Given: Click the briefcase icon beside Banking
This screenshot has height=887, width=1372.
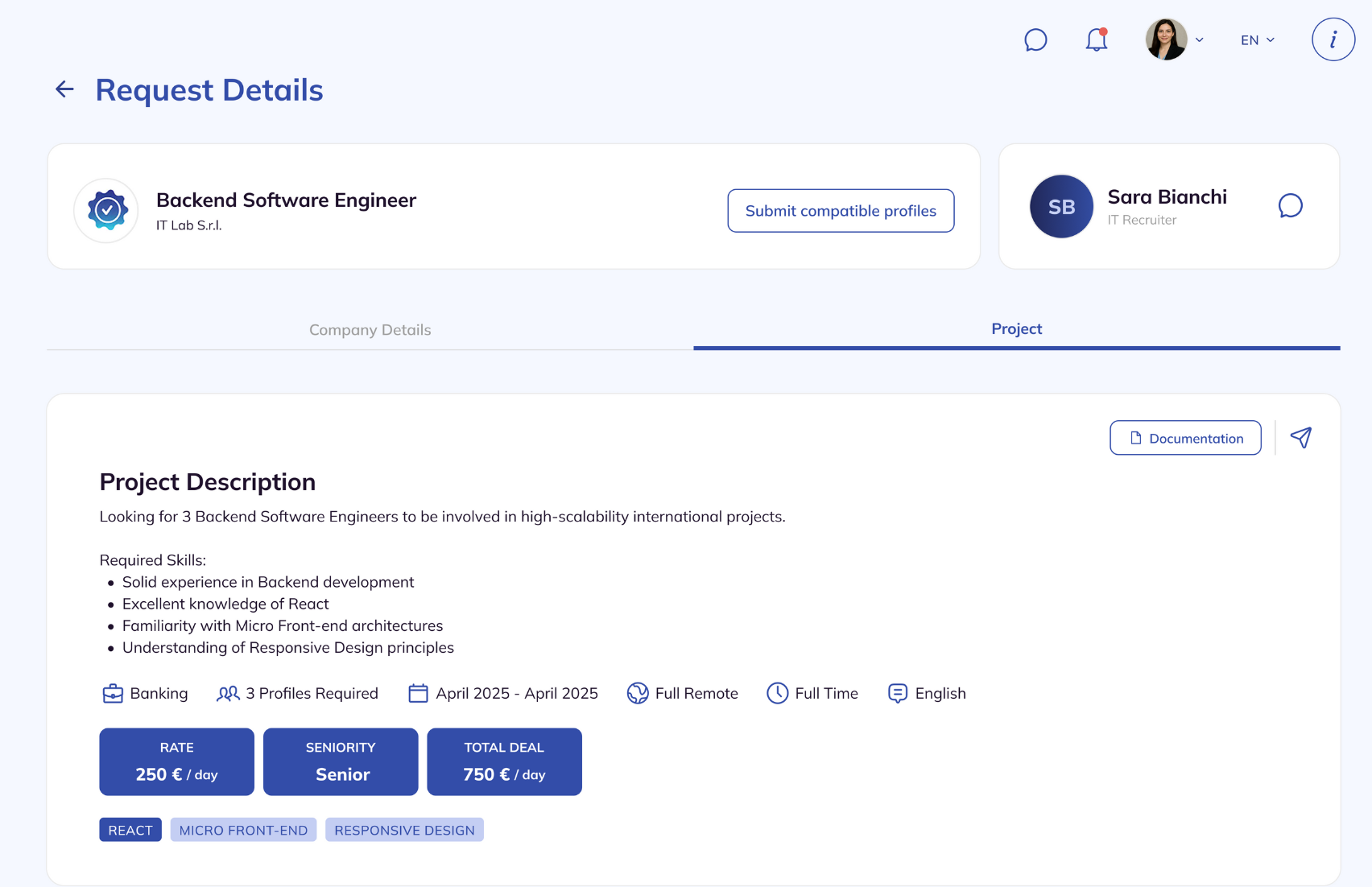Looking at the screenshot, I should (x=113, y=693).
